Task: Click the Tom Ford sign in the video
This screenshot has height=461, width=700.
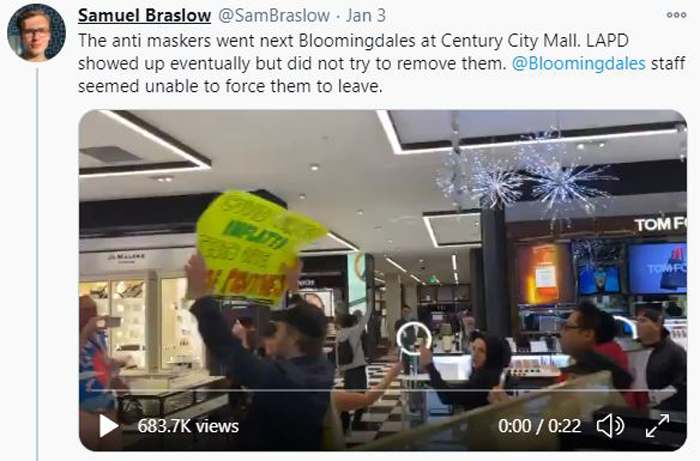Action: tap(661, 224)
